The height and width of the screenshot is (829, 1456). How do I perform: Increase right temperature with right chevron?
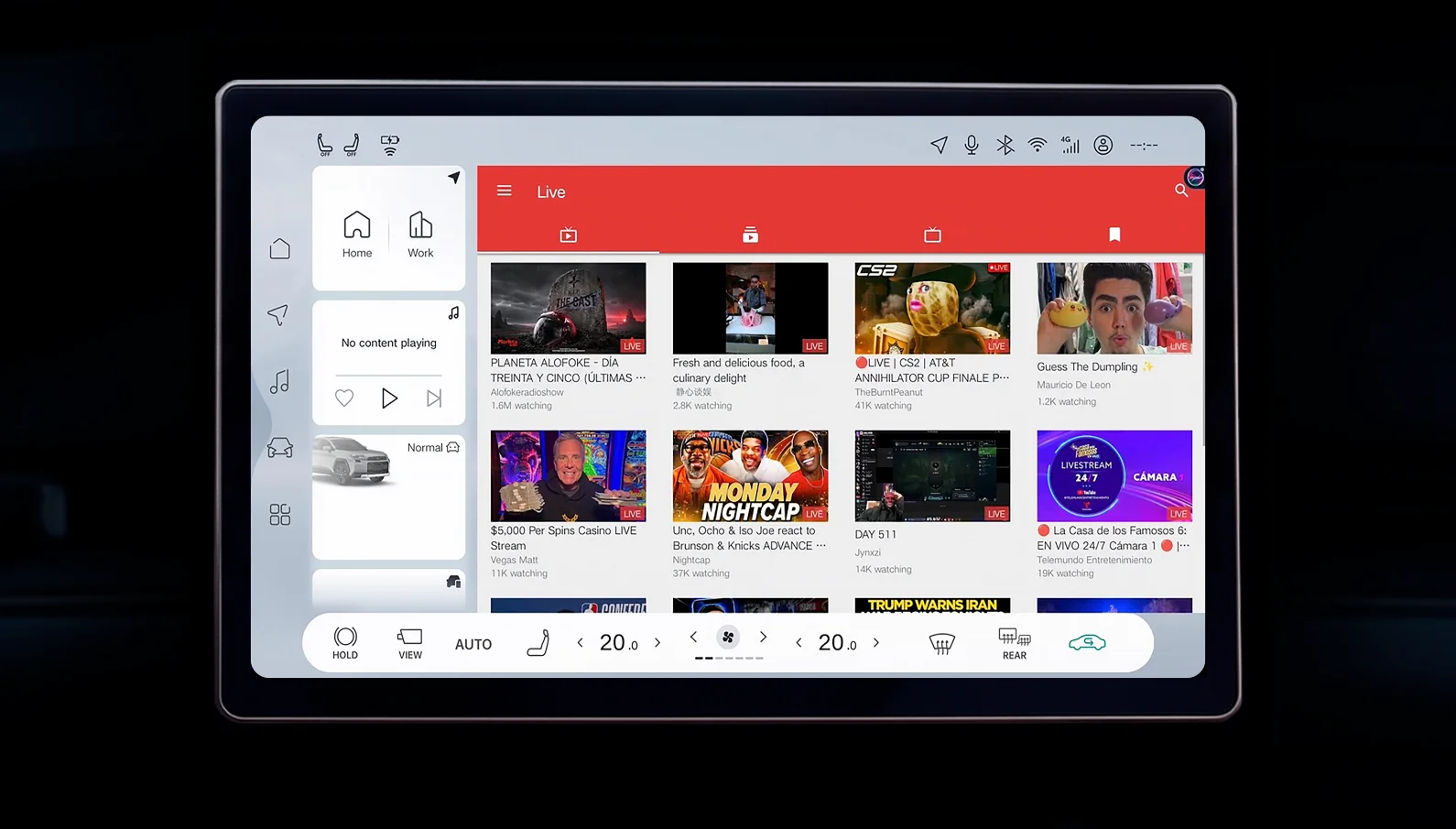tap(876, 643)
